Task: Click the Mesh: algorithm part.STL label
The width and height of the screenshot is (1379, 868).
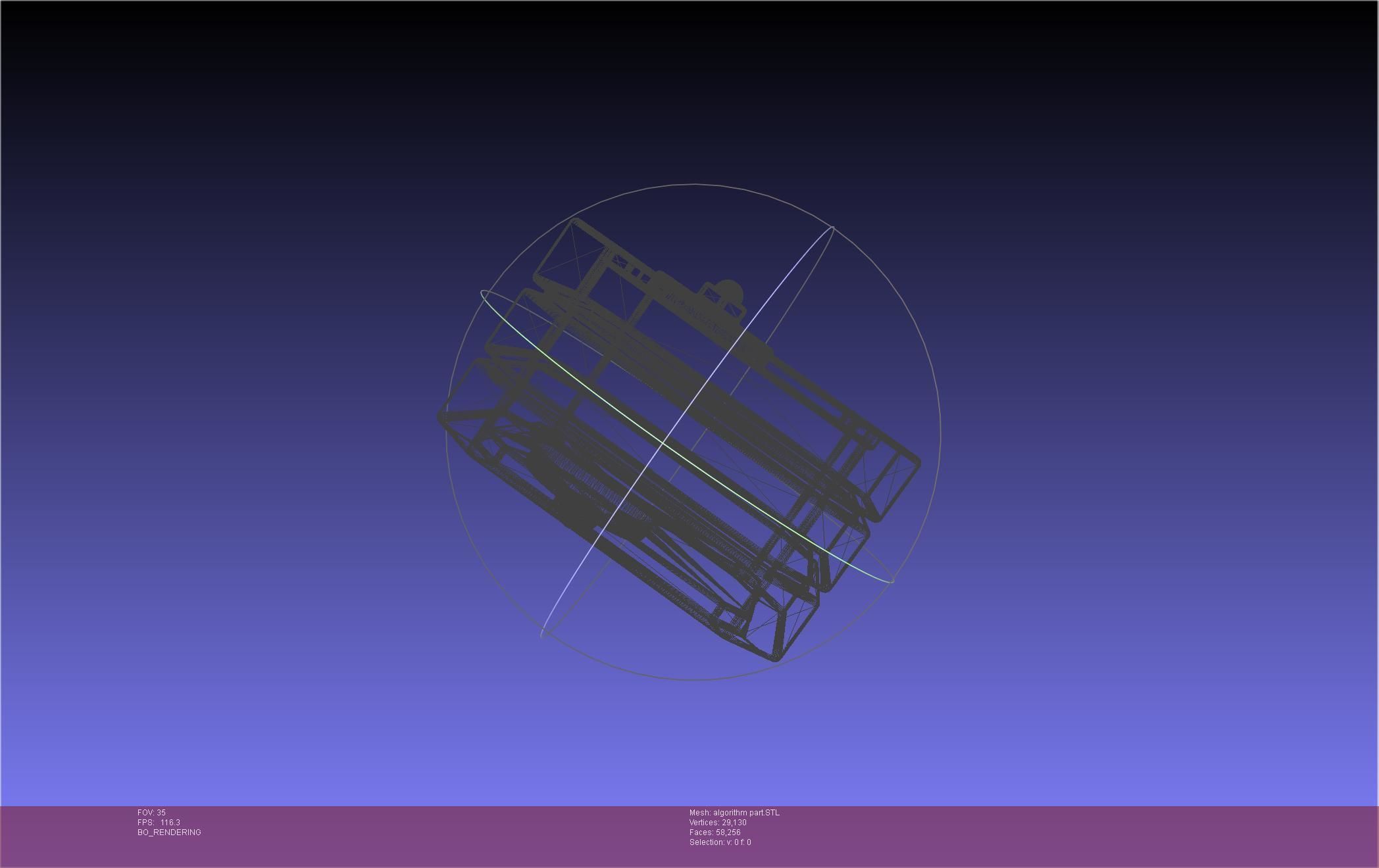Action: click(x=734, y=813)
